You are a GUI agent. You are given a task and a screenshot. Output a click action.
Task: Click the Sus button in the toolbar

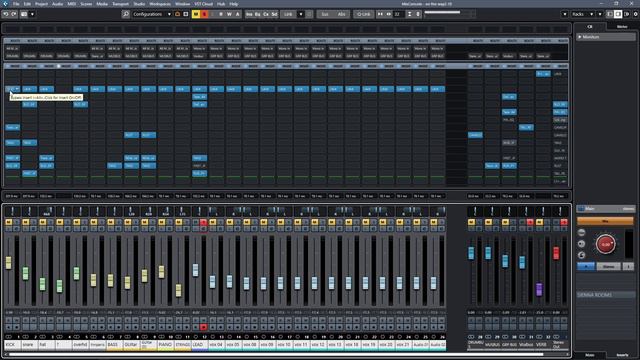tap(325, 14)
